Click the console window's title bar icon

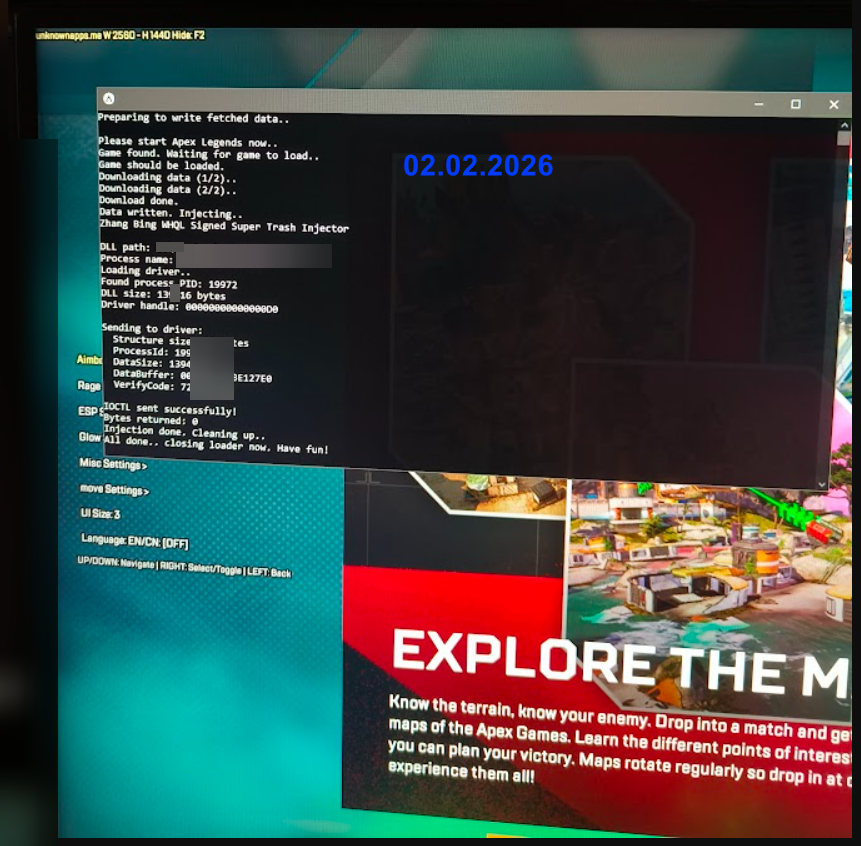(x=109, y=98)
